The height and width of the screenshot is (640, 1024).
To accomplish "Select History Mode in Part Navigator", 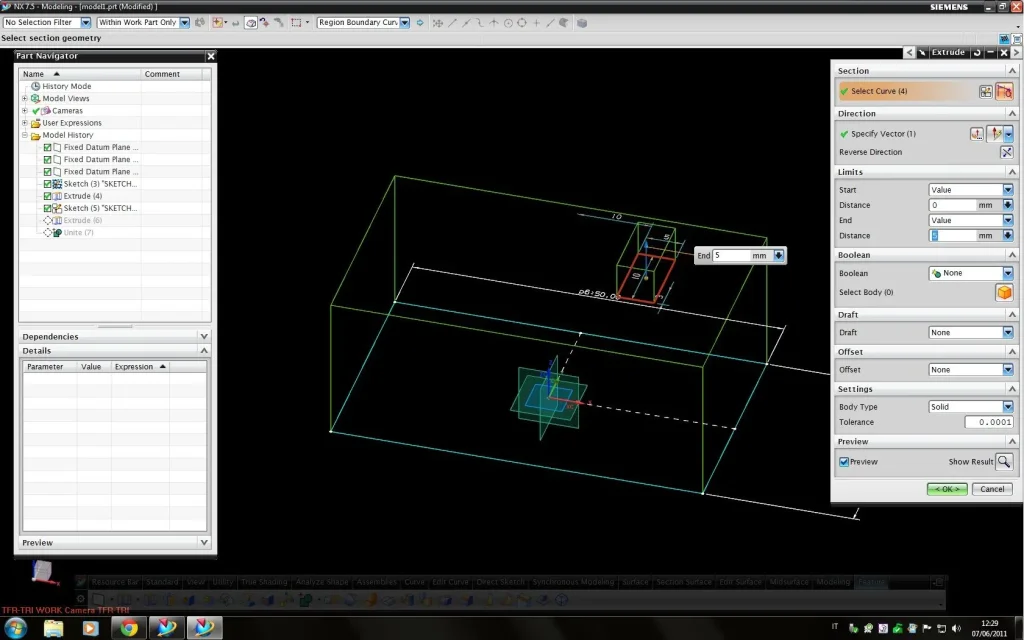I will click(67, 86).
